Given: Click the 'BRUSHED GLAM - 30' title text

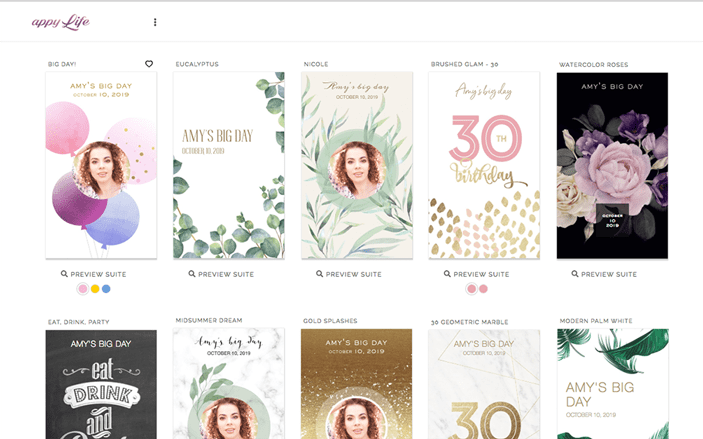Looking at the screenshot, I should coord(464,64).
